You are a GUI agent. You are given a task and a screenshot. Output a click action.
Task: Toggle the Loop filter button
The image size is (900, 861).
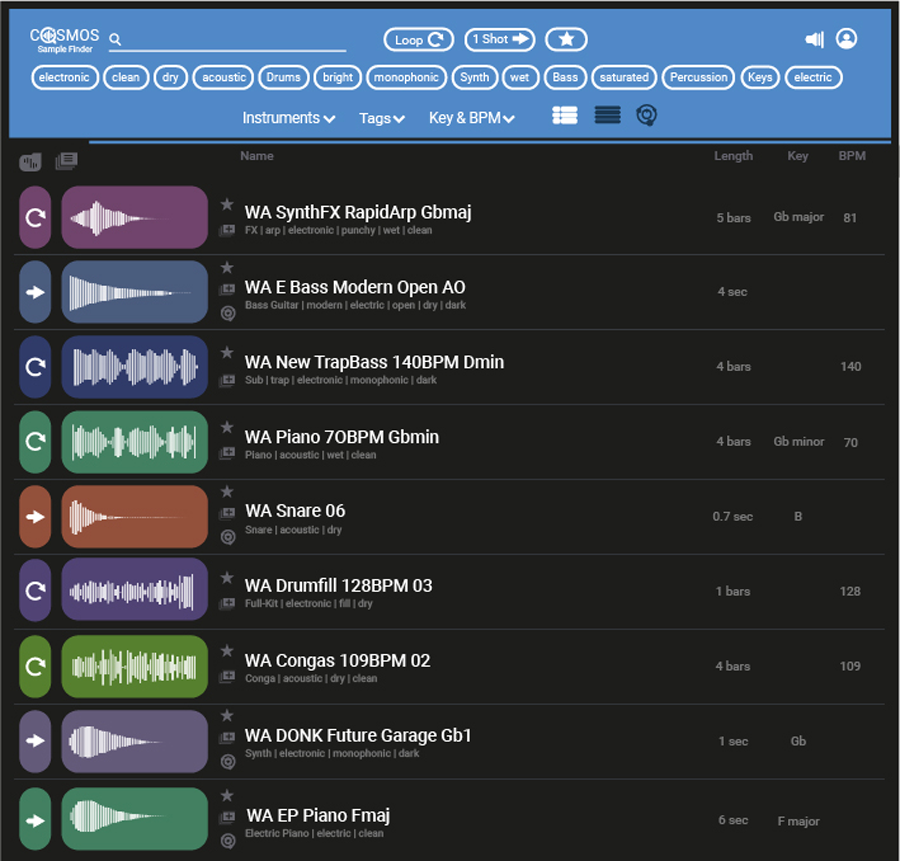tap(419, 40)
